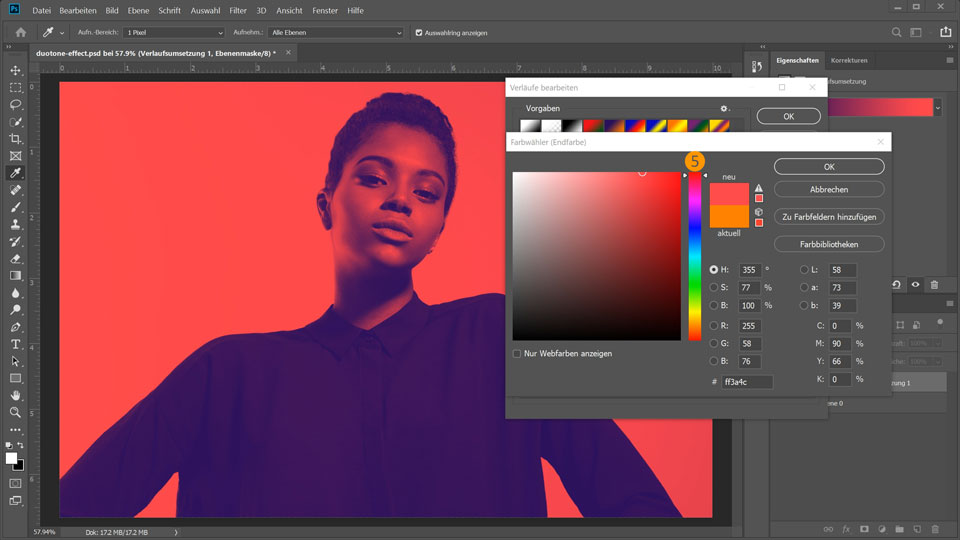Expand the toolbar double-arrow at top left

[x=9, y=47]
